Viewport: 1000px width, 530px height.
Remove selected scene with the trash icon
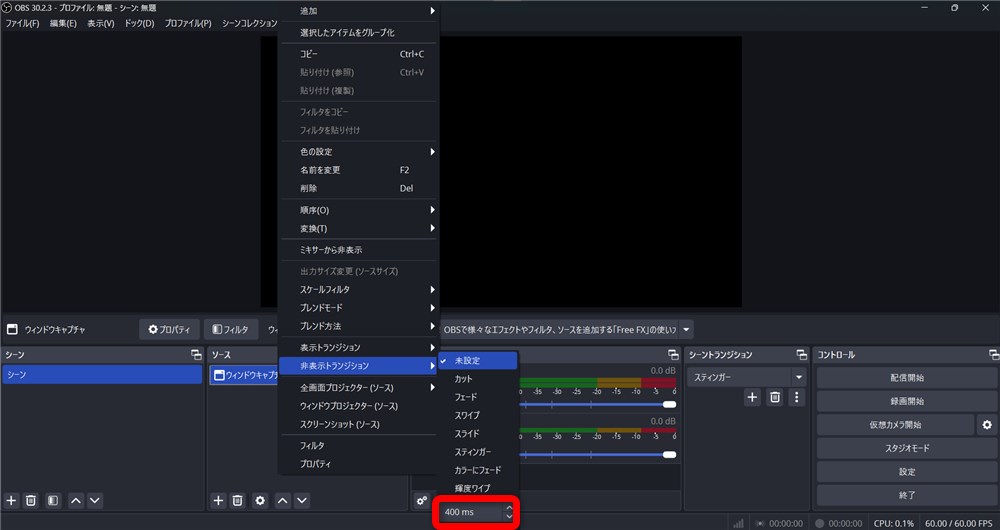coord(31,501)
